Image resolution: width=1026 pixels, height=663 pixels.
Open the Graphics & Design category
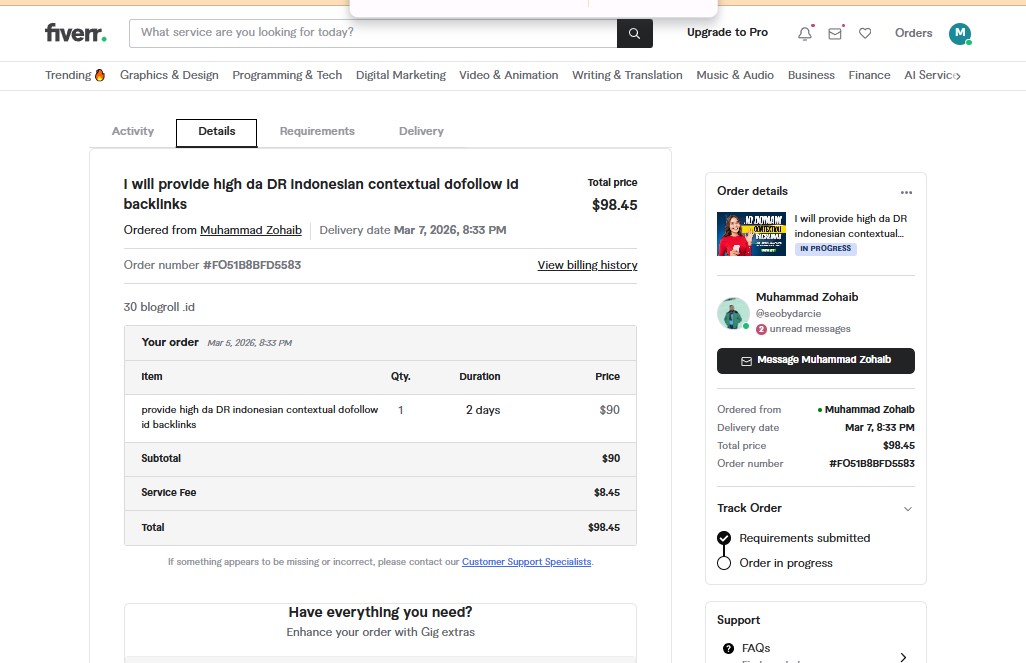tap(169, 75)
